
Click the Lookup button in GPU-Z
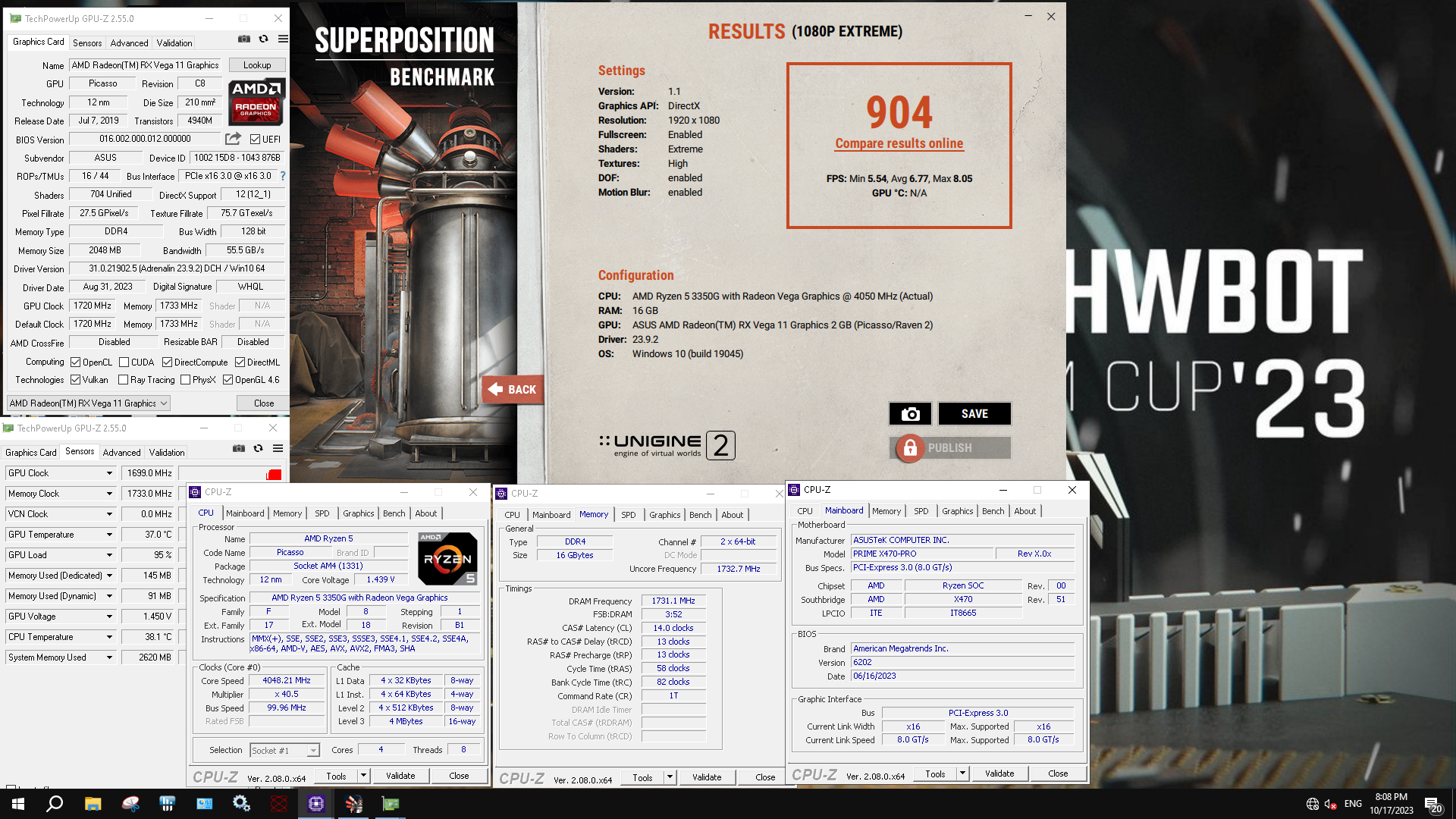pyautogui.click(x=257, y=65)
